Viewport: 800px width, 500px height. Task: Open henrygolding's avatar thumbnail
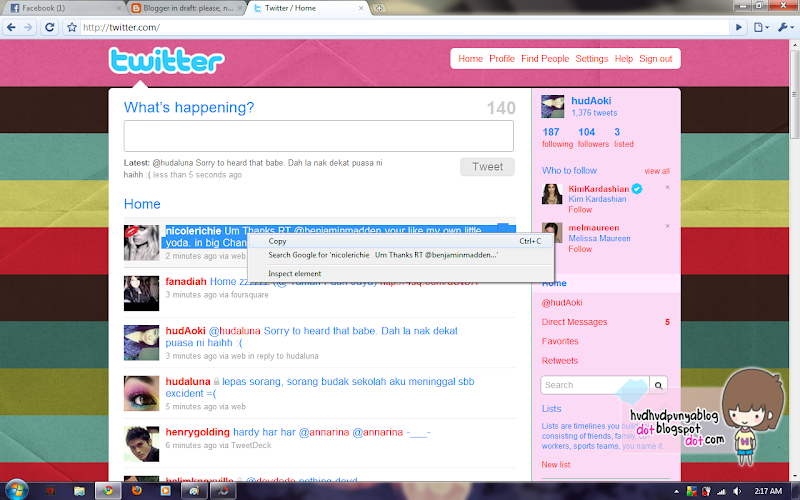[x=141, y=444]
